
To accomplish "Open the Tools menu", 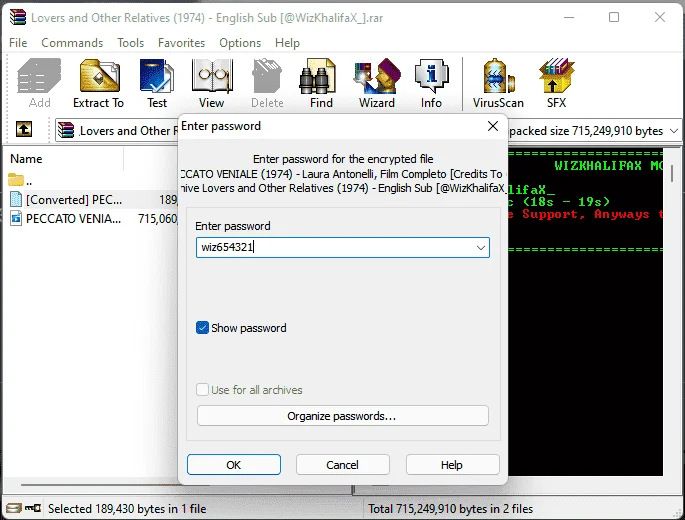I will click(130, 43).
